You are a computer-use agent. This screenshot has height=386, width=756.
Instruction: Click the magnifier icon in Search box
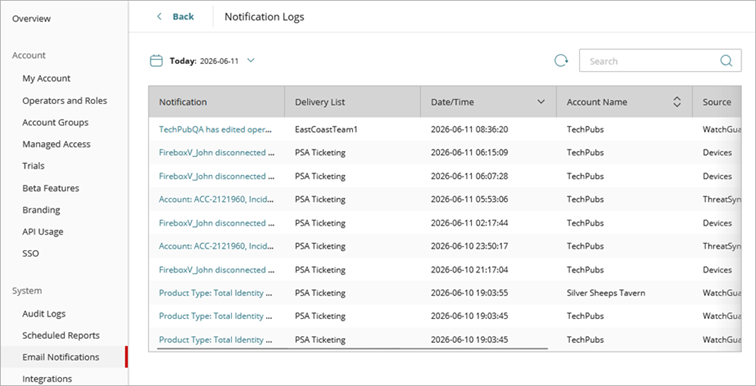726,61
